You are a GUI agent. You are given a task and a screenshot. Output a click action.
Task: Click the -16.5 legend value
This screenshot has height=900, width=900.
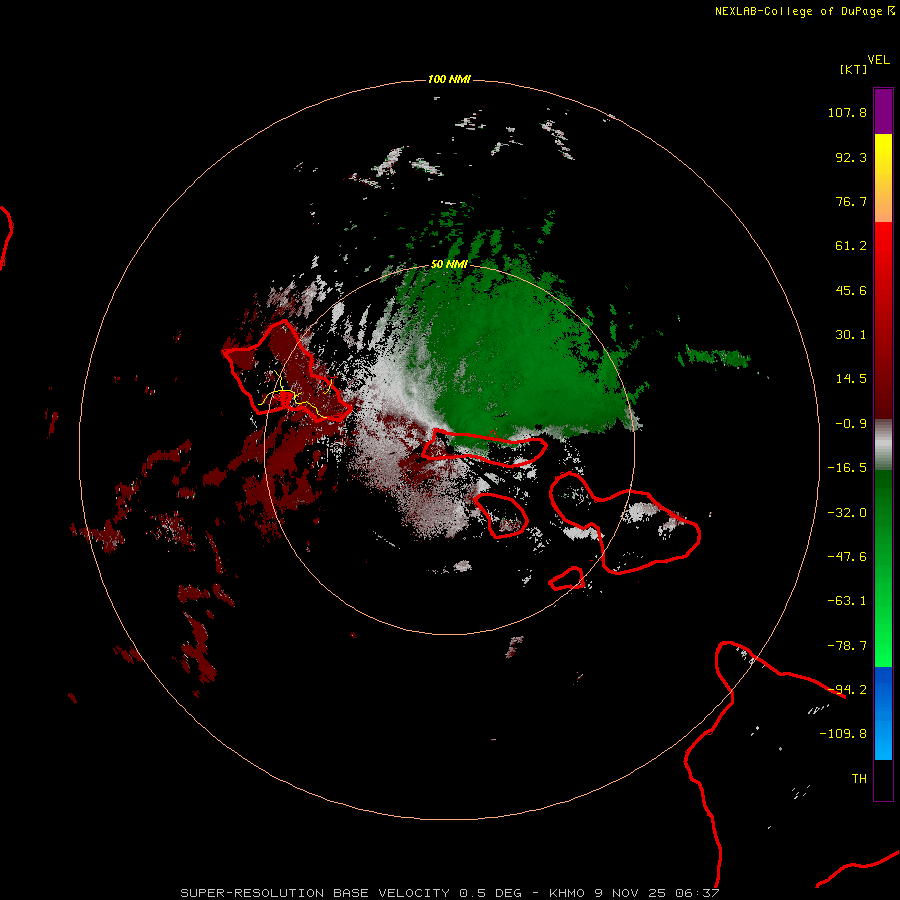[847, 468]
